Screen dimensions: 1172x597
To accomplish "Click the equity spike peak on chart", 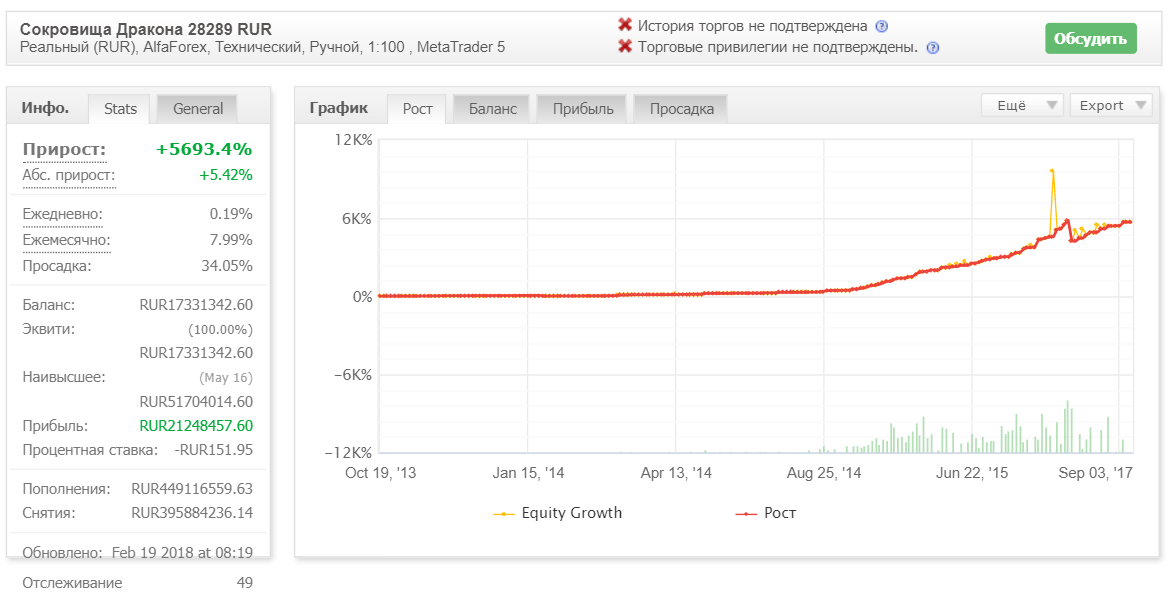I will coord(1052,171).
